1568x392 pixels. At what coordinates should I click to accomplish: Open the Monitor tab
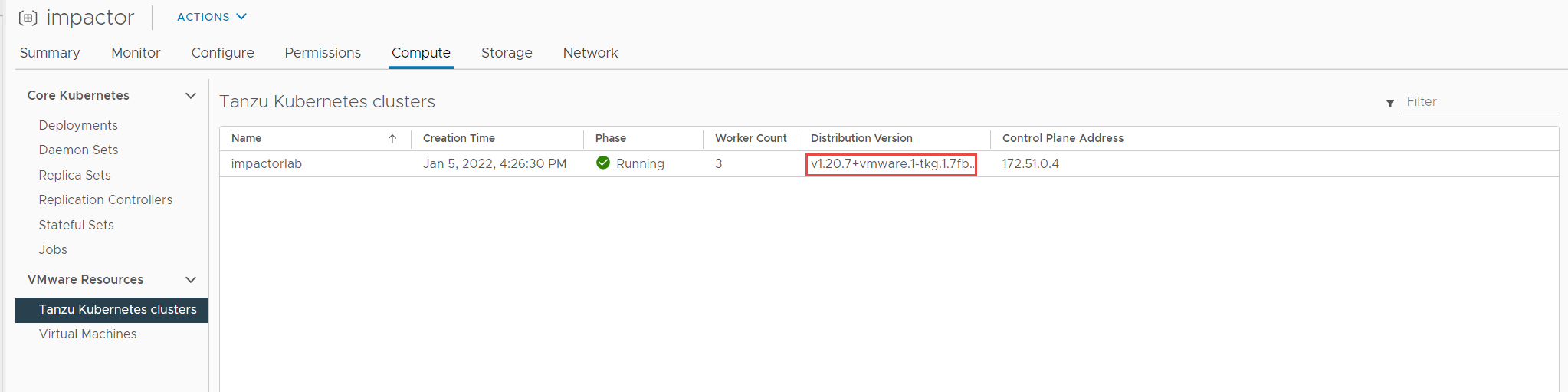[136, 53]
